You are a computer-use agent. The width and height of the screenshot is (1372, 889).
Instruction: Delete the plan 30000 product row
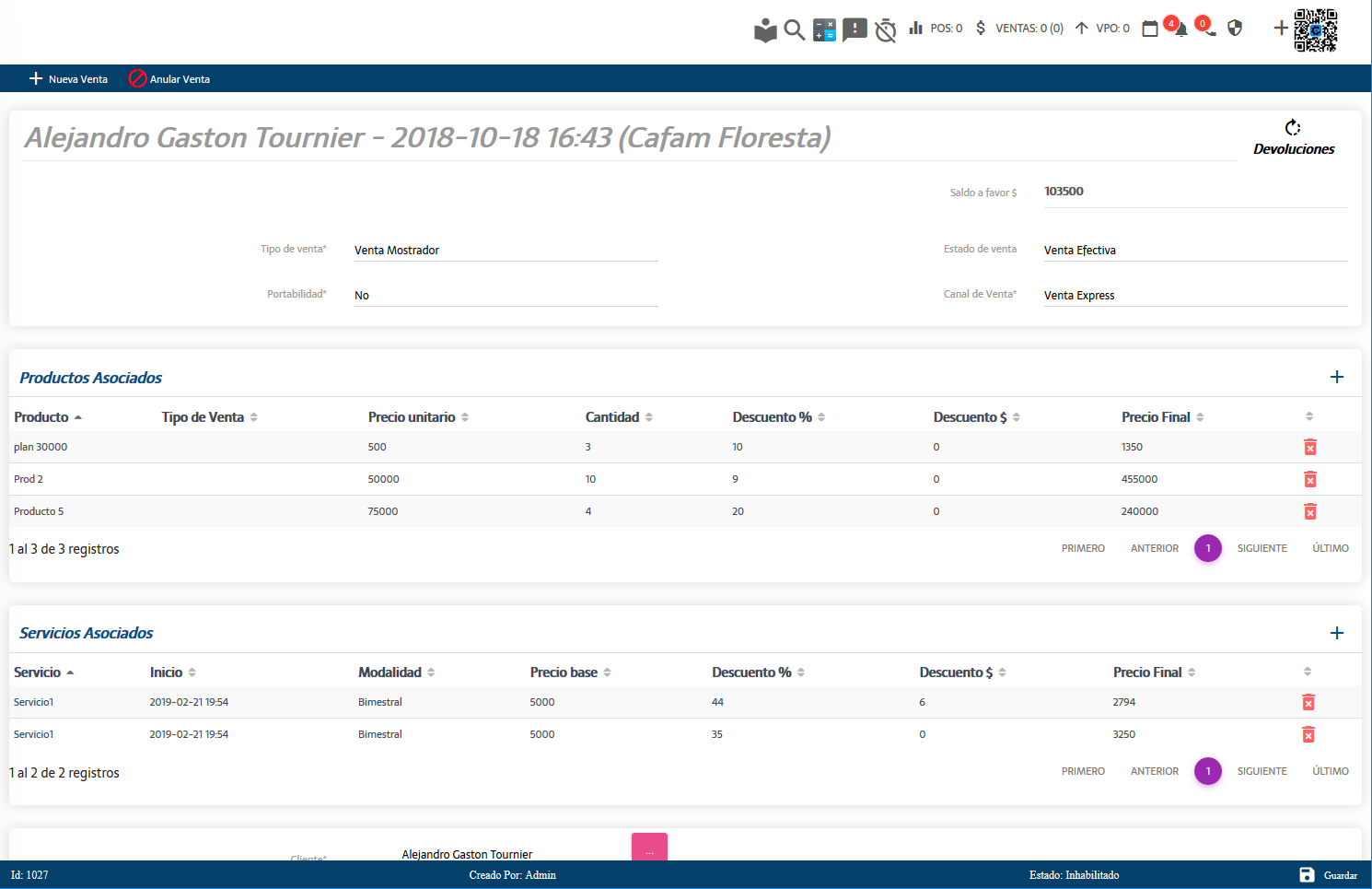click(1309, 448)
